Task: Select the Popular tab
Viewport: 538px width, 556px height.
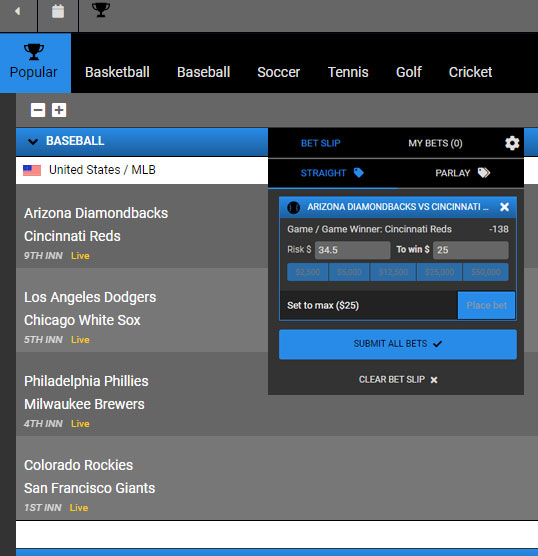Action: pos(34,63)
